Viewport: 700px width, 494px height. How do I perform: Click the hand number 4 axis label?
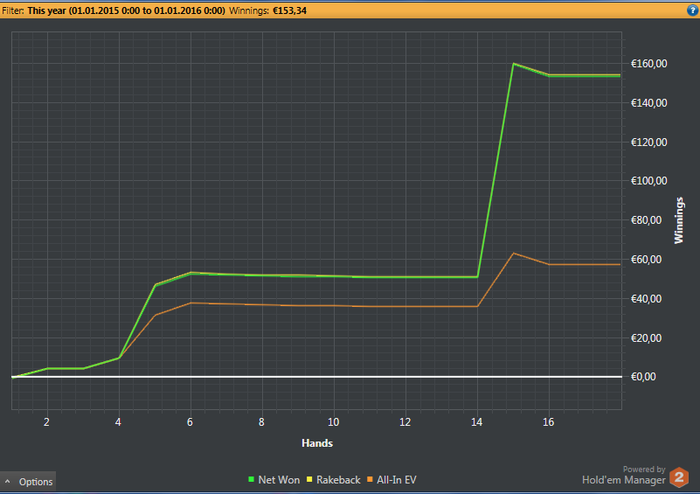118,422
